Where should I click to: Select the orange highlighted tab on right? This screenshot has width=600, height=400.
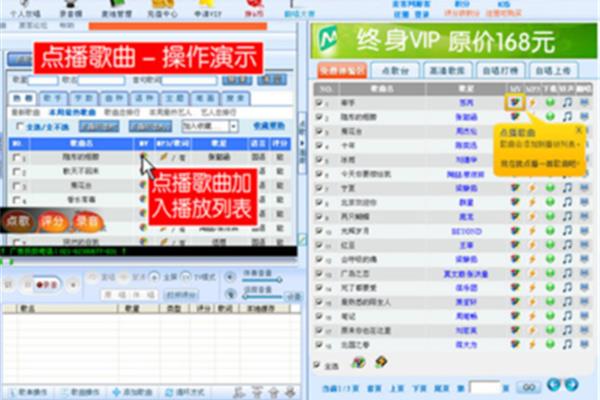[342, 70]
